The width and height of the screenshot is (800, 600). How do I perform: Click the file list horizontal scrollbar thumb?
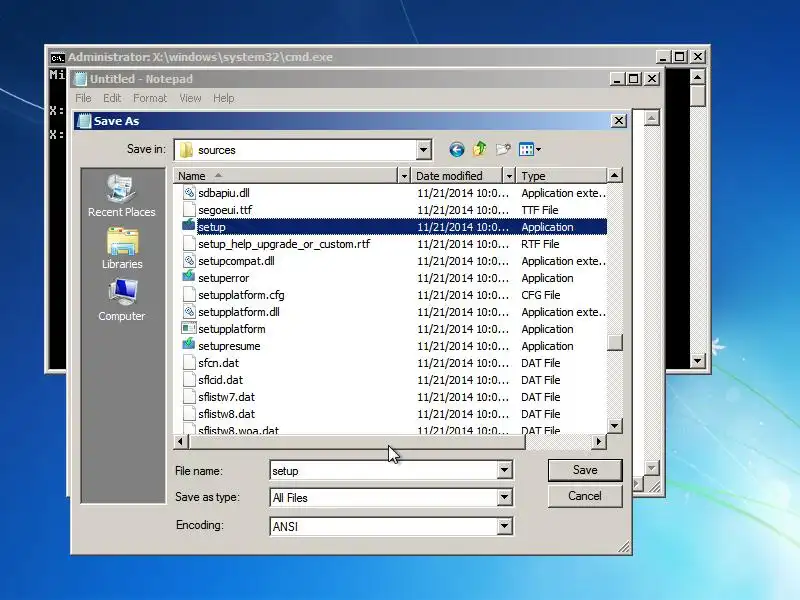[x=356, y=441]
